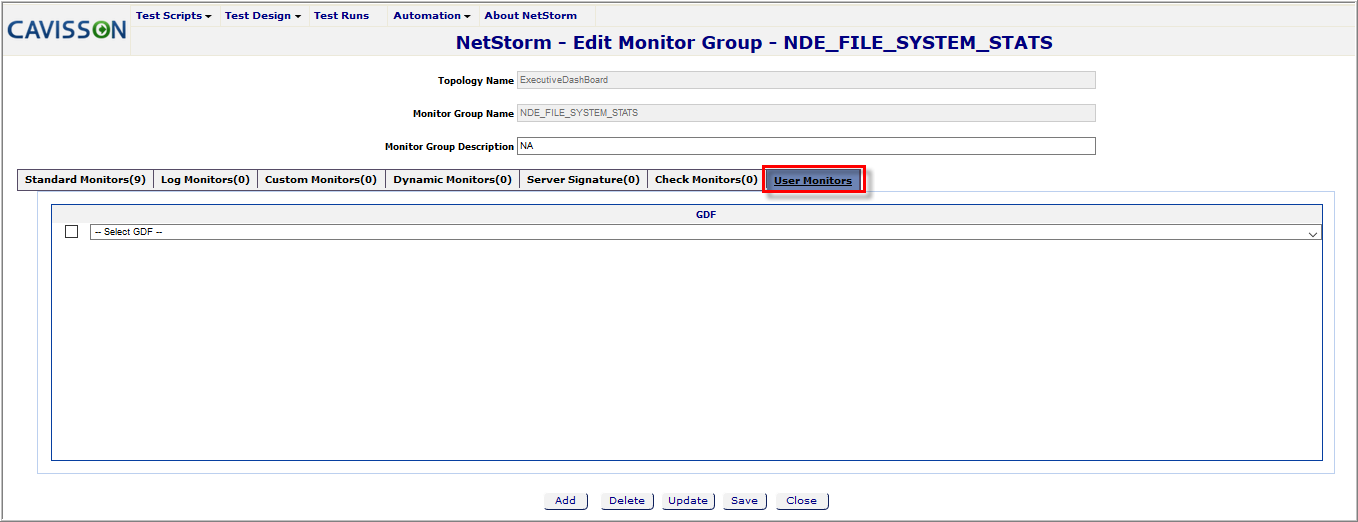
Task: Click the Cavisson logo
Action: pyautogui.click(x=67, y=30)
